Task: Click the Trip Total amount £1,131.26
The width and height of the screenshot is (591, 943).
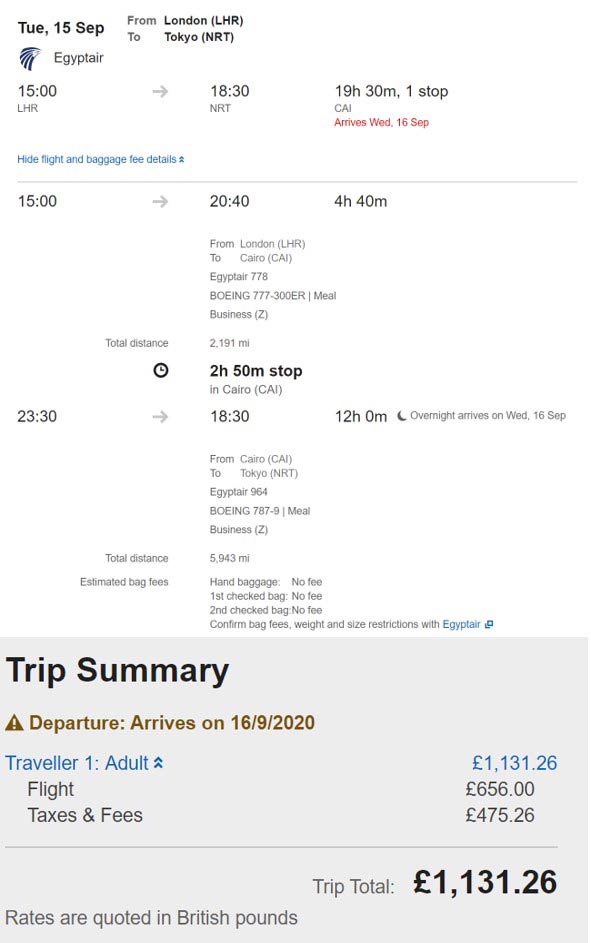Action: 485,882
